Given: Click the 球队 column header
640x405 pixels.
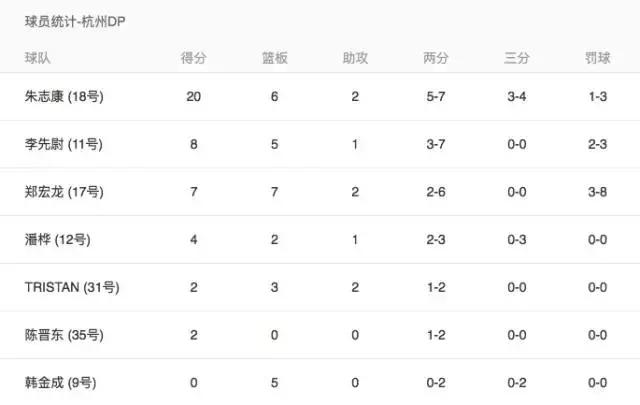Looking at the screenshot, I should 38,58.
